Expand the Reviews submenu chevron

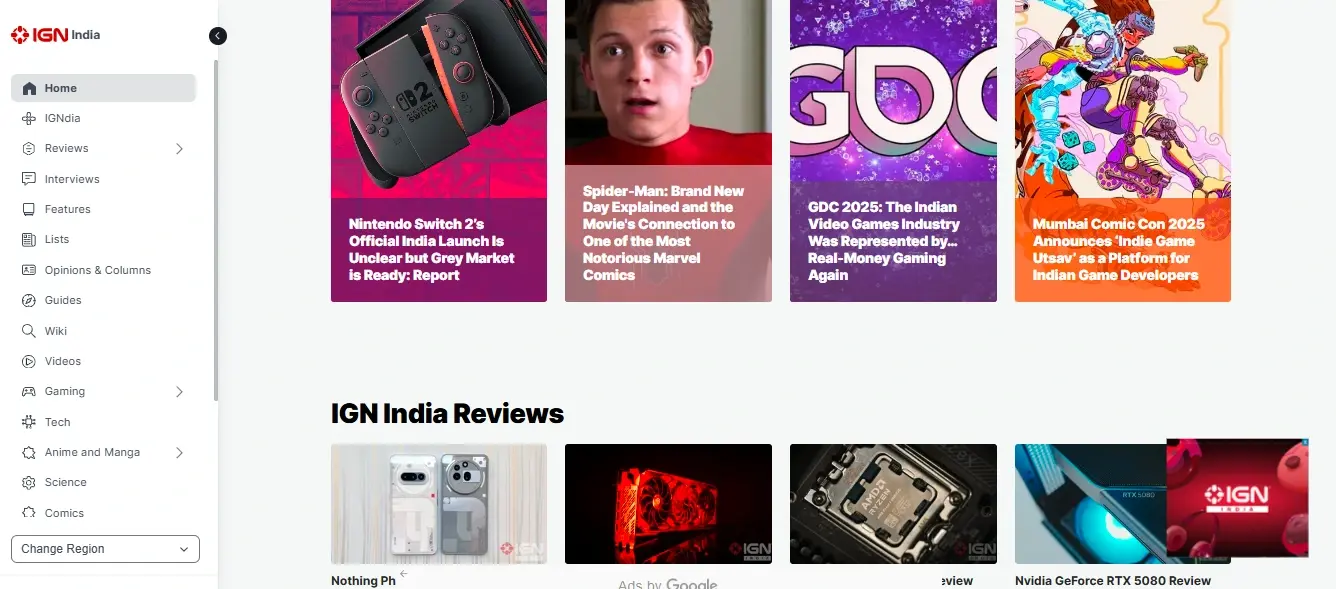(180, 149)
